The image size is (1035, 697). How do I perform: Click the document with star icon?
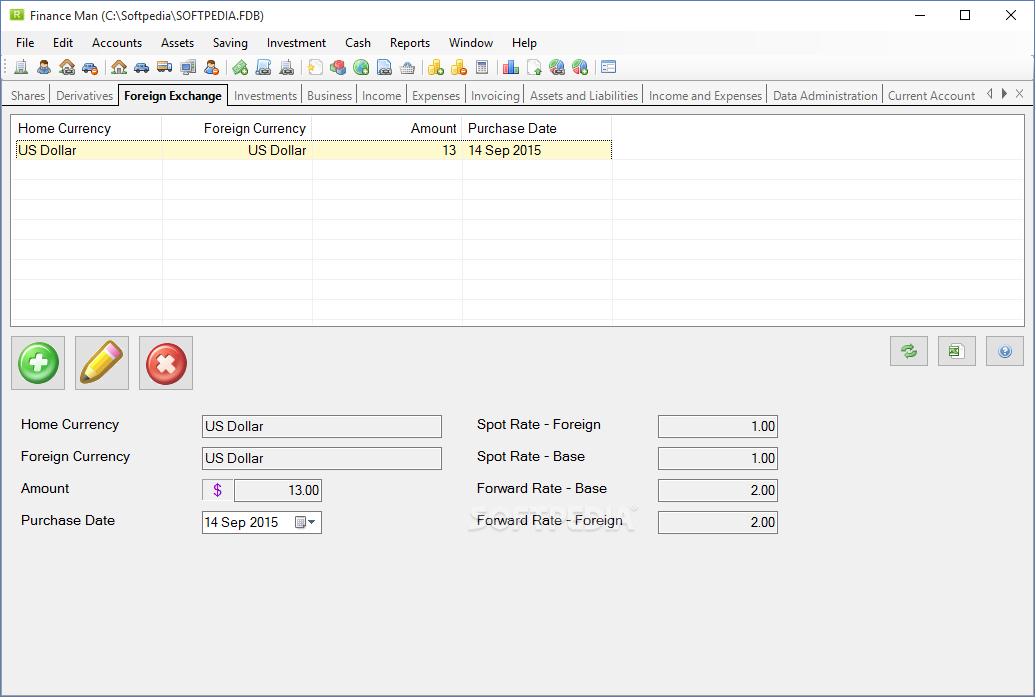click(316, 67)
